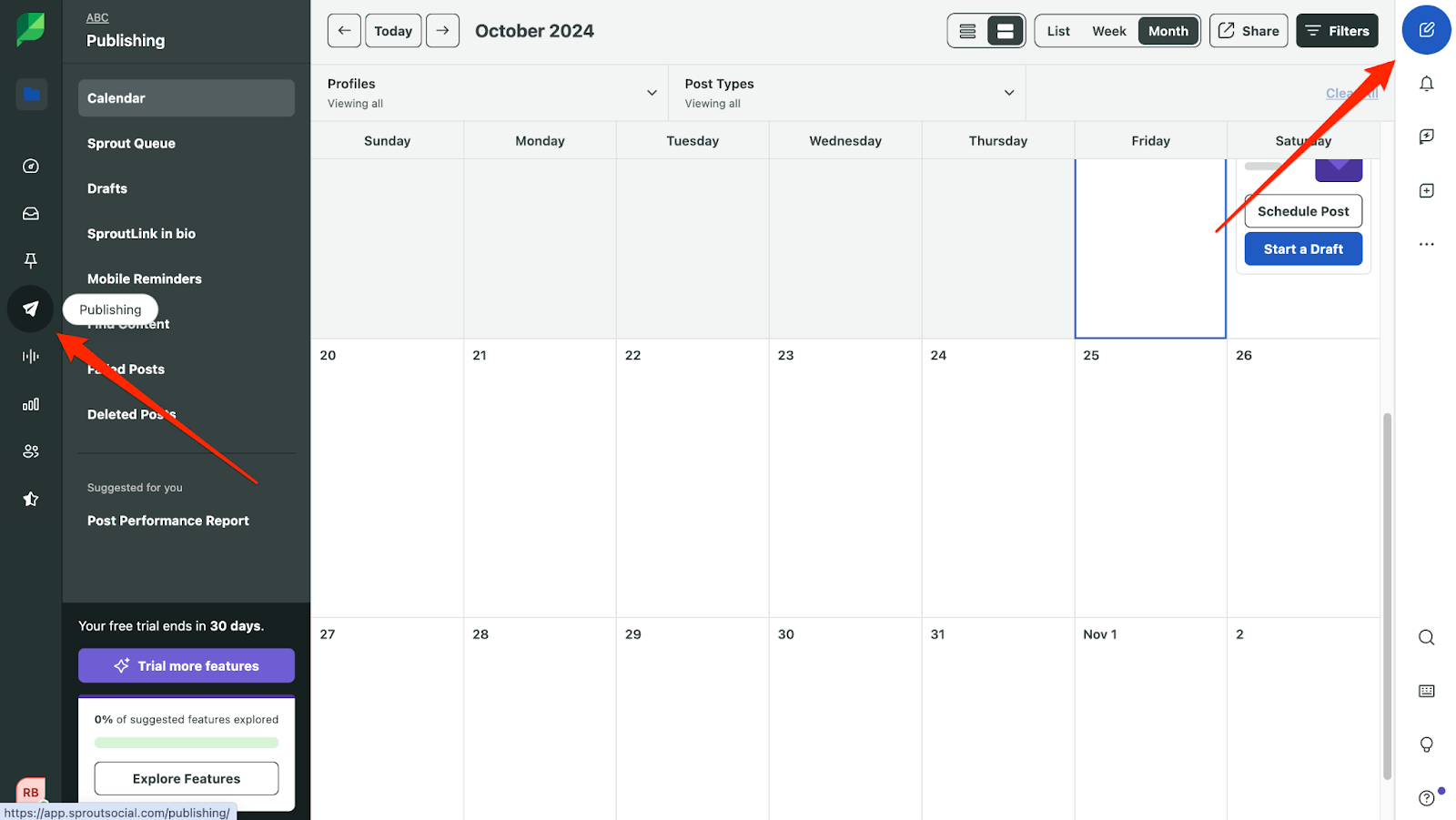
Task: Select the Sprout Queue menu item
Action: (x=130, y=143)
